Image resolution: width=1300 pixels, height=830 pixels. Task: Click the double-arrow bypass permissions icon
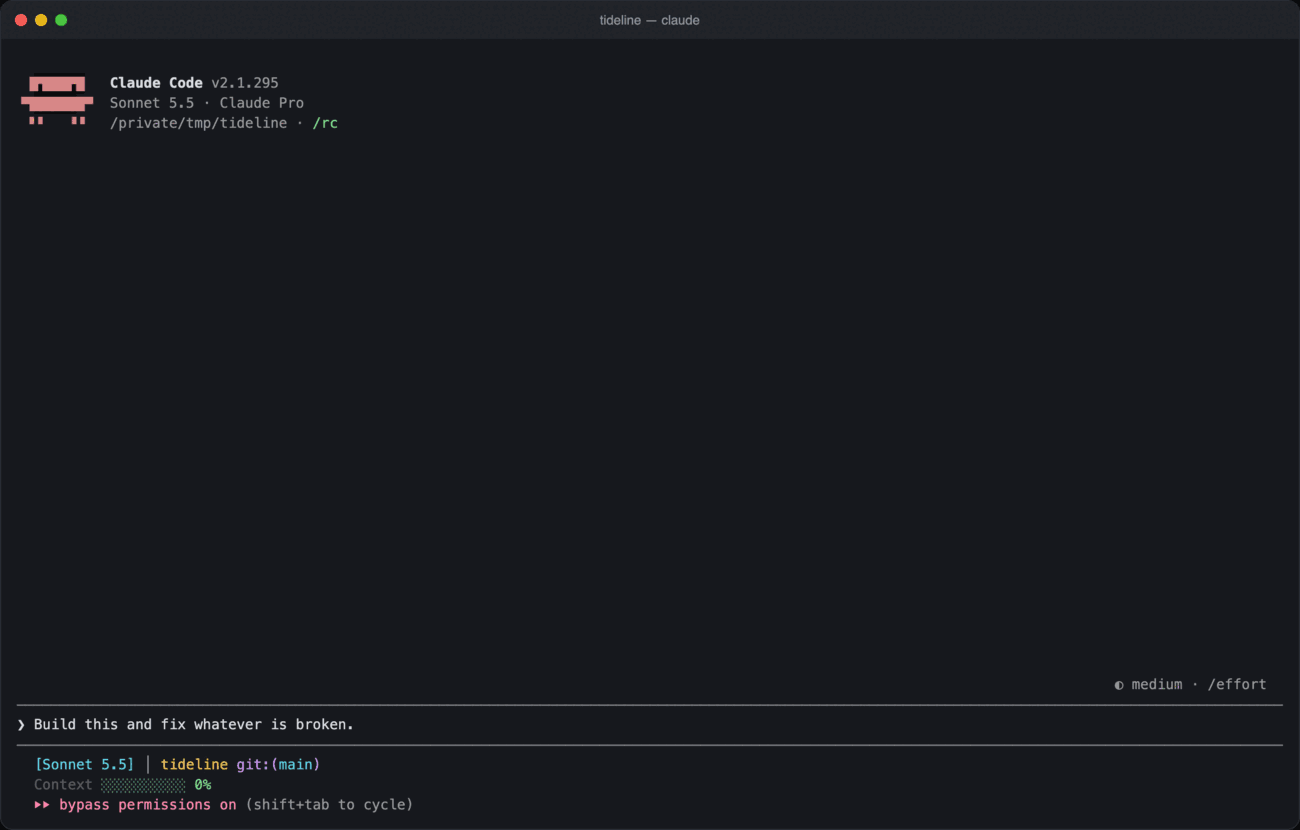pos(42,805)
